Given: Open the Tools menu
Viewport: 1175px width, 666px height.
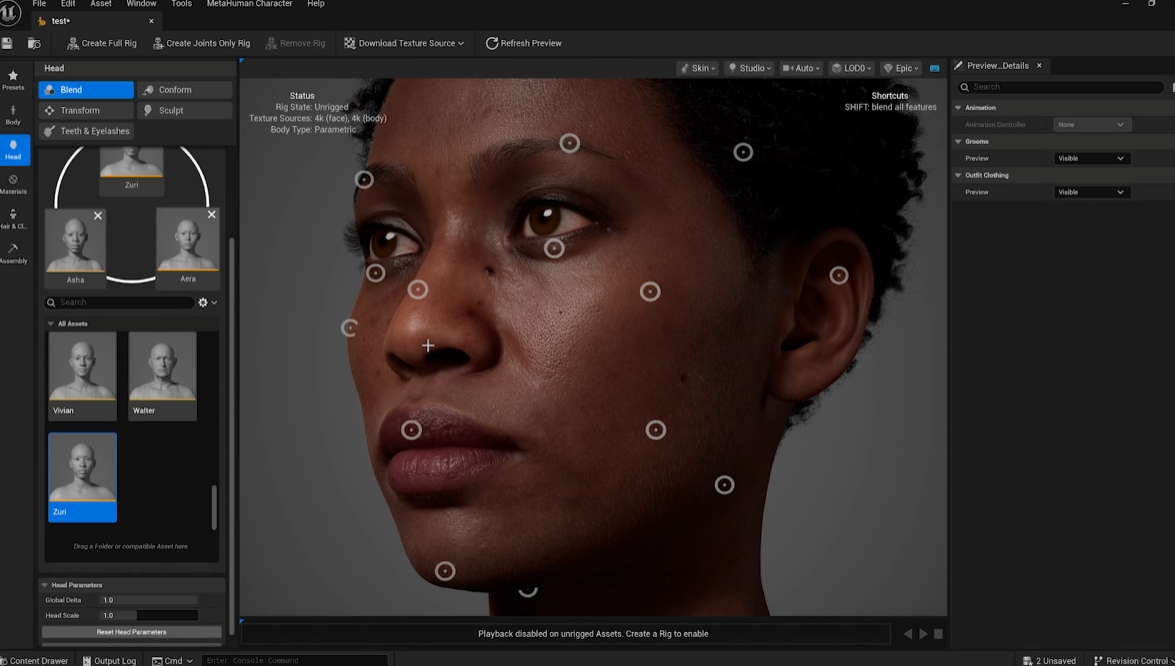Looking at the screenshot, I should (x=181, y=4).
